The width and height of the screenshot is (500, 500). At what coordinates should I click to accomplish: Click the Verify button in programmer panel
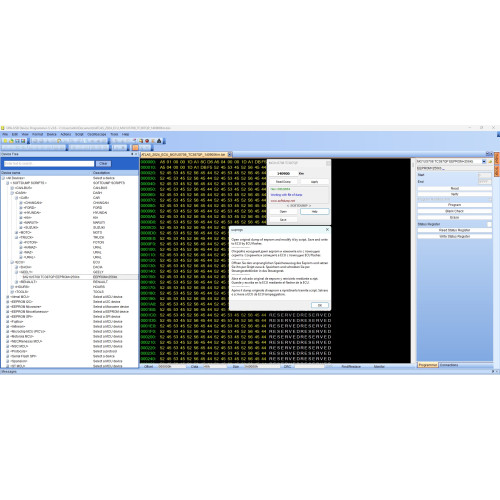455,194
